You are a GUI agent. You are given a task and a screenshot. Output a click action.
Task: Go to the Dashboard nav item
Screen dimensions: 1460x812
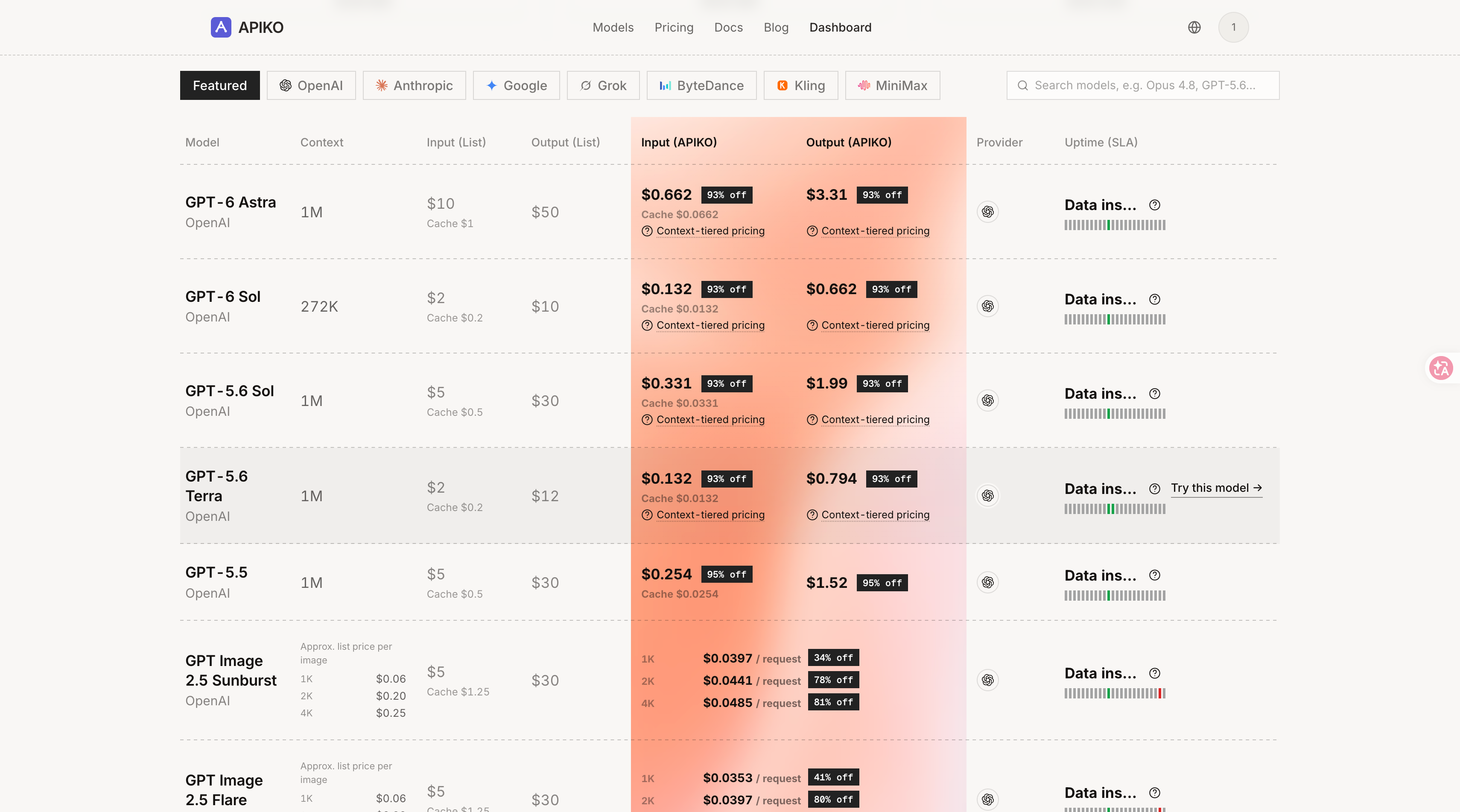(x=840, y=27)
